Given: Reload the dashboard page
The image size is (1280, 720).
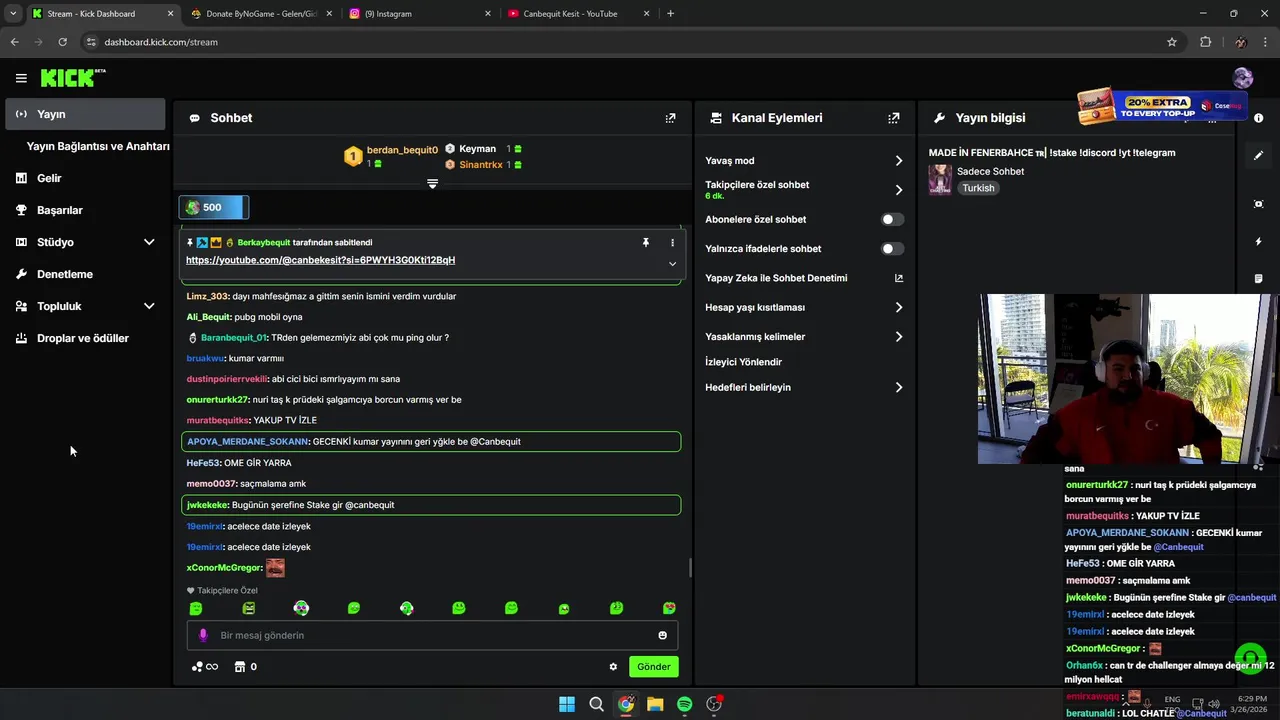Looking at the screenshot, I should click(x=62, y=42).
